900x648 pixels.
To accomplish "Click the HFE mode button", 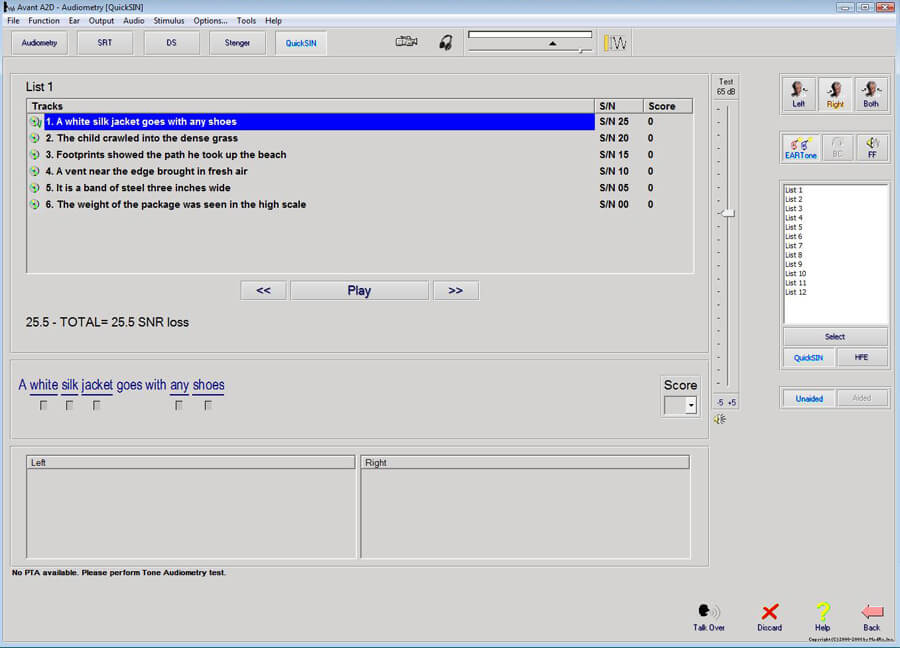I will click(x=862, y=357).
